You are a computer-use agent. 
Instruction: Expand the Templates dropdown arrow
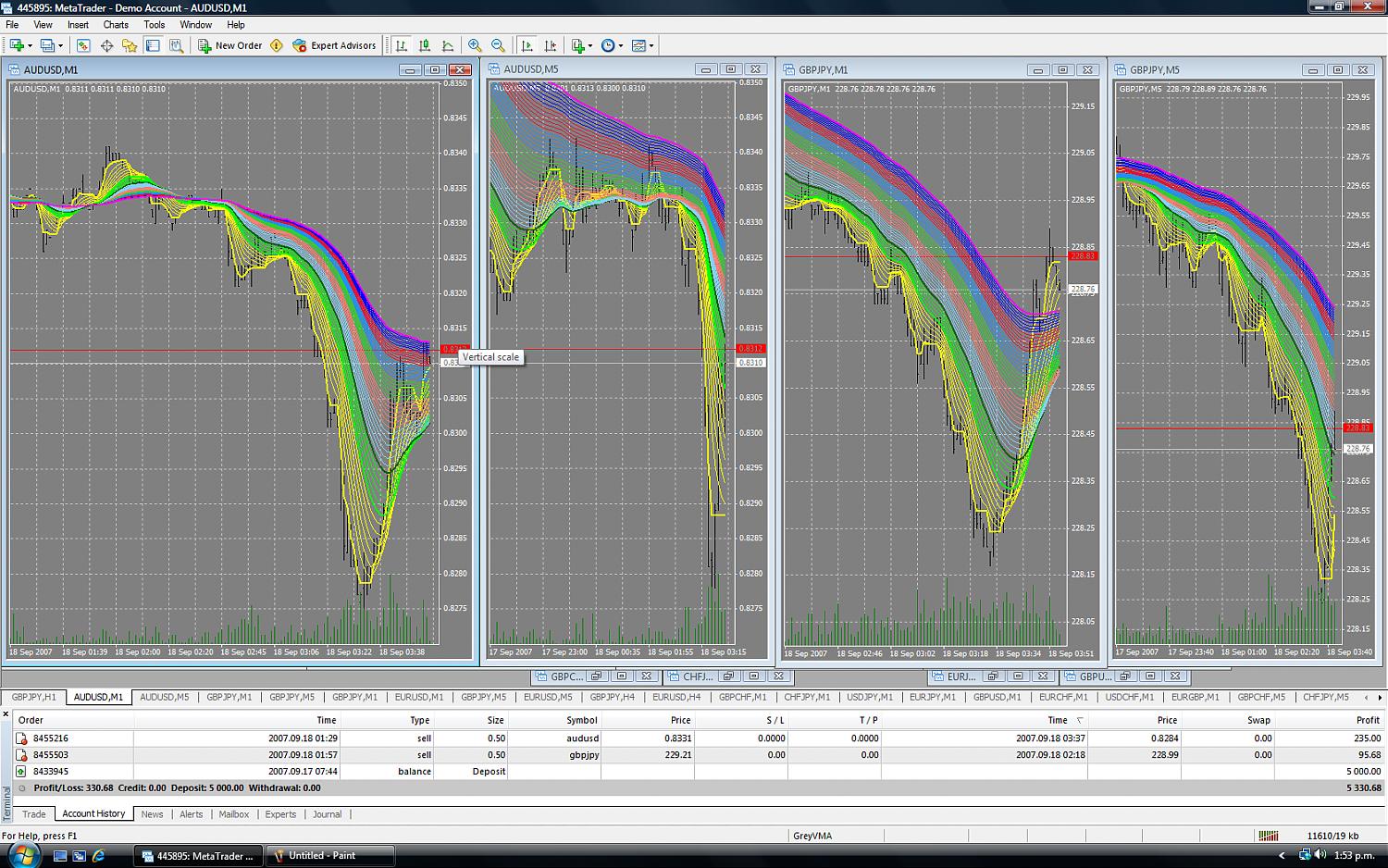coord(651,45)
